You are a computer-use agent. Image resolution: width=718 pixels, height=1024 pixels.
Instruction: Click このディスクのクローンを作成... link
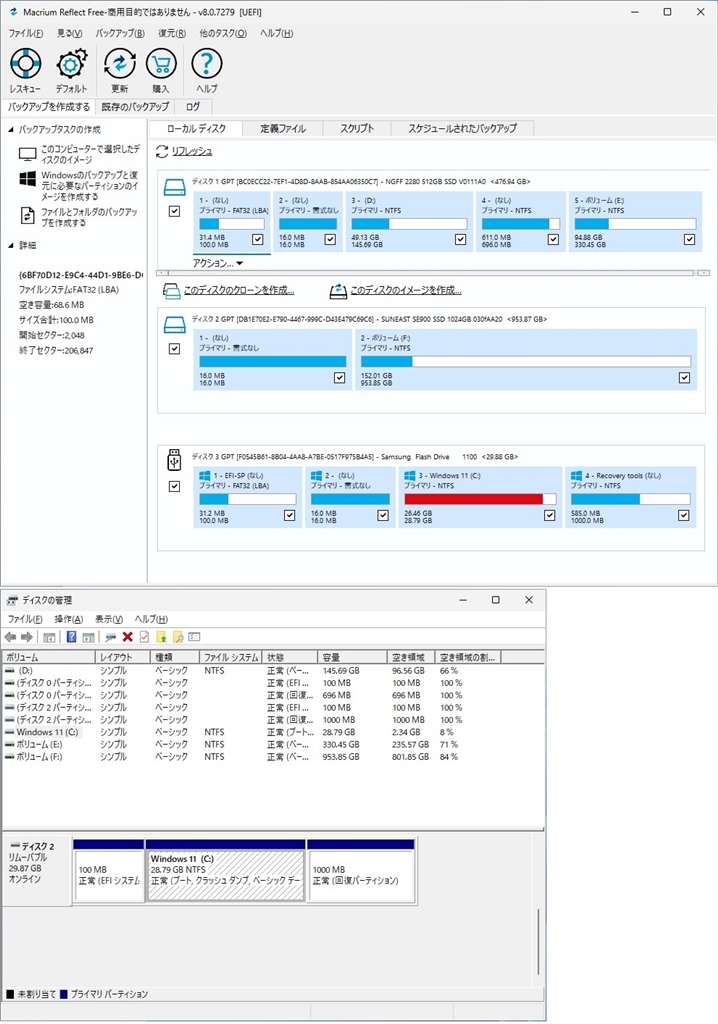[x=239, y=291]
